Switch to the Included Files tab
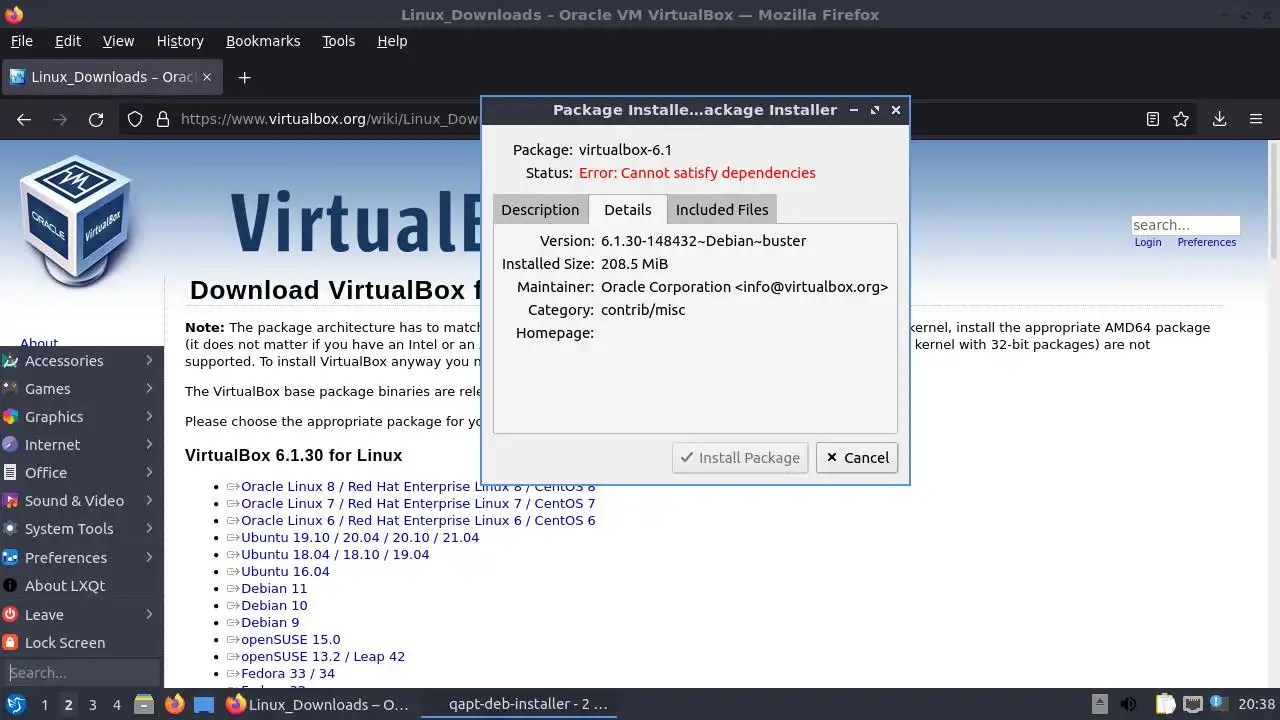Screen dimensions: 1280x720 tap(722, 209)
